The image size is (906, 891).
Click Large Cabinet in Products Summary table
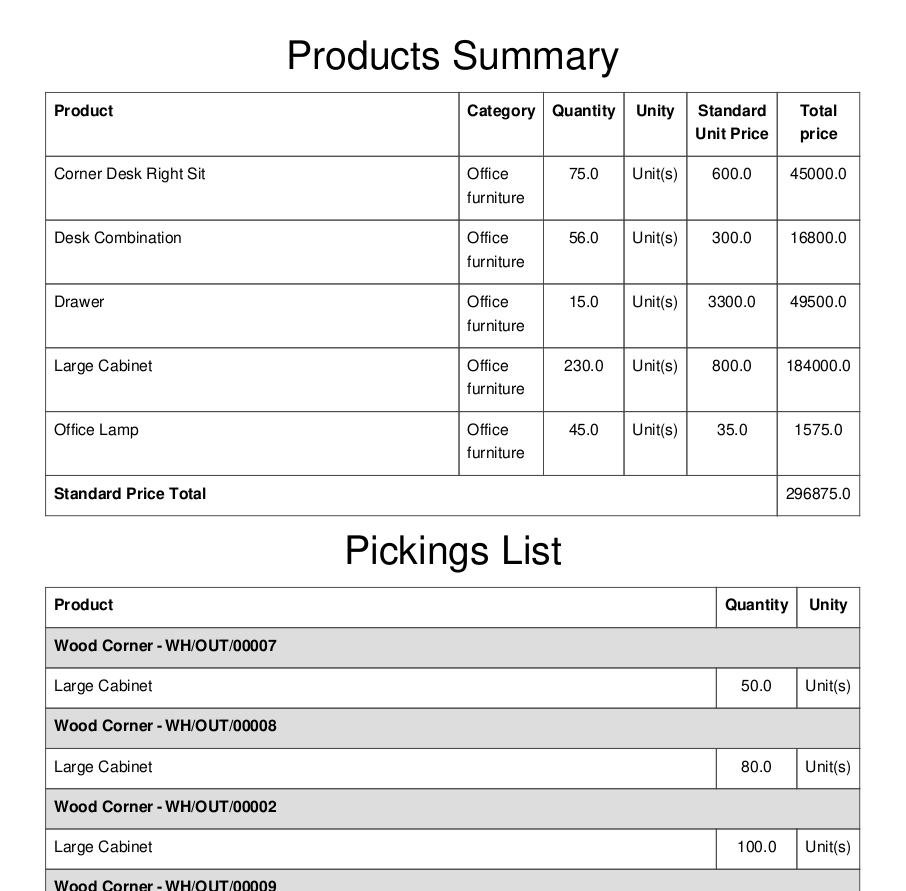coord(103,366)
